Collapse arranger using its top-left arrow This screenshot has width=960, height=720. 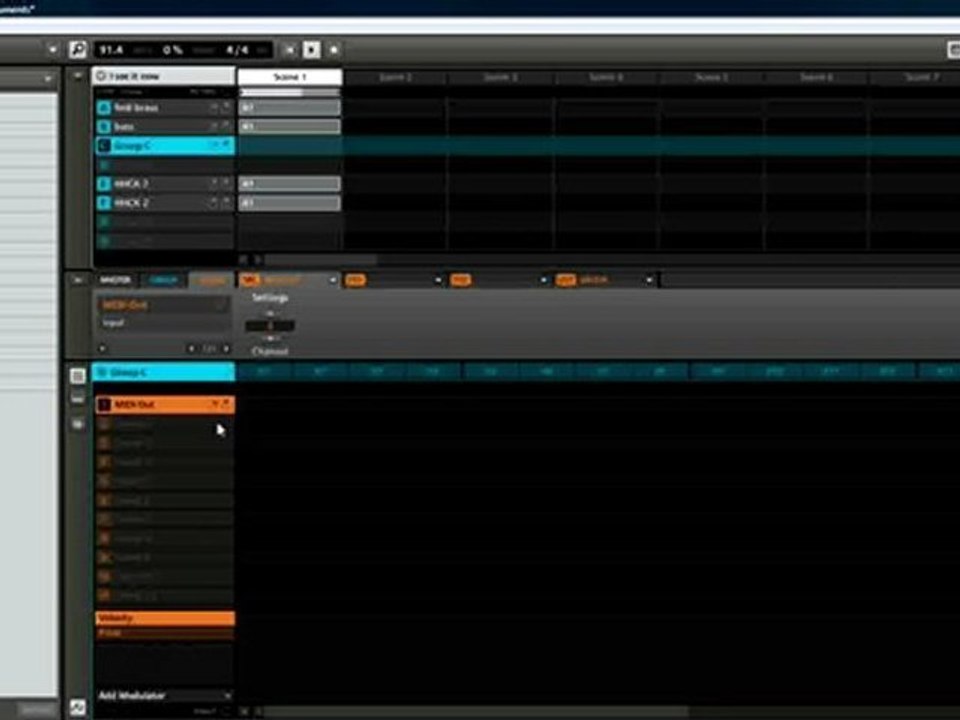[x=77, y=76]
